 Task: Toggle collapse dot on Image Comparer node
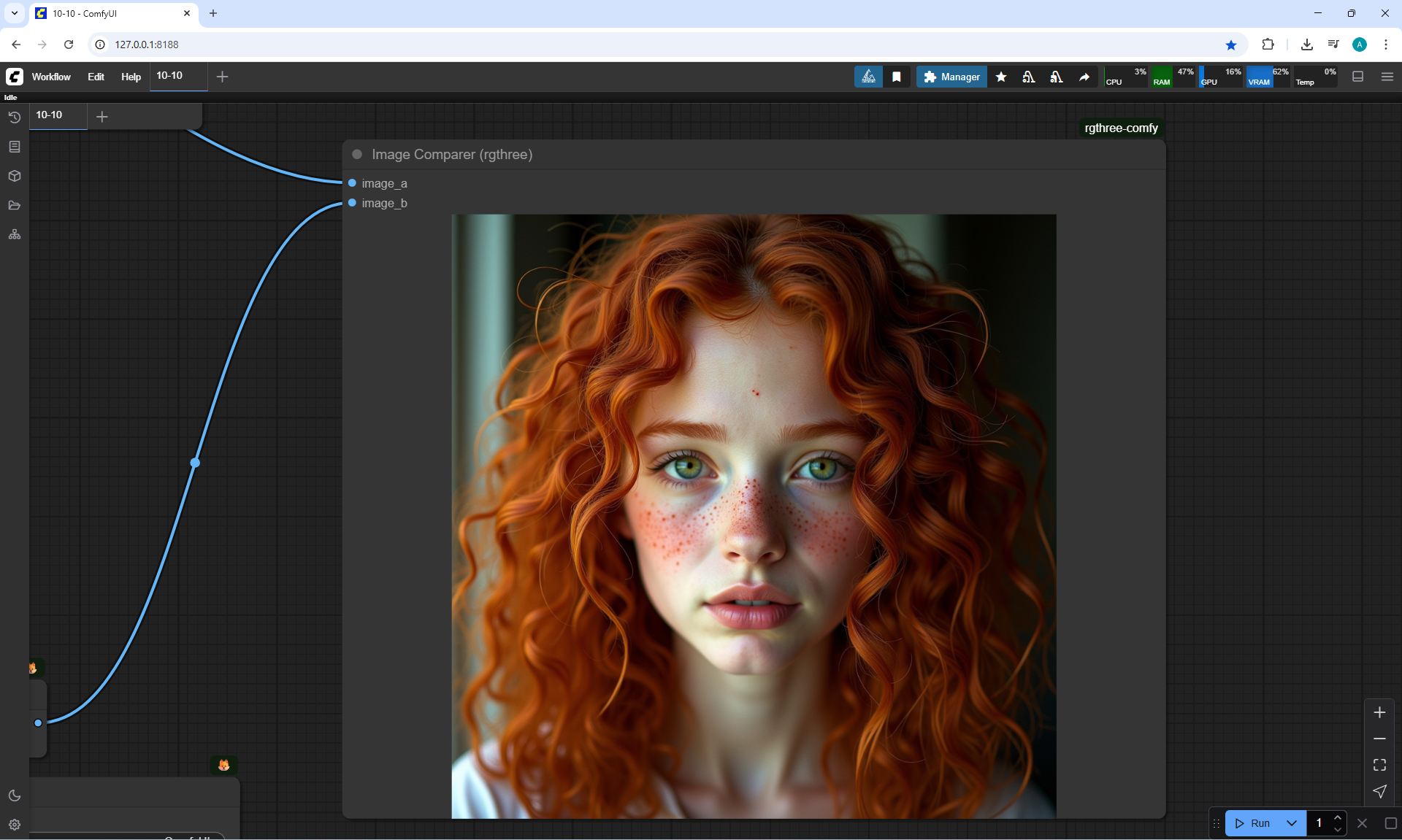pyautogui.click(x=357, y=154)
